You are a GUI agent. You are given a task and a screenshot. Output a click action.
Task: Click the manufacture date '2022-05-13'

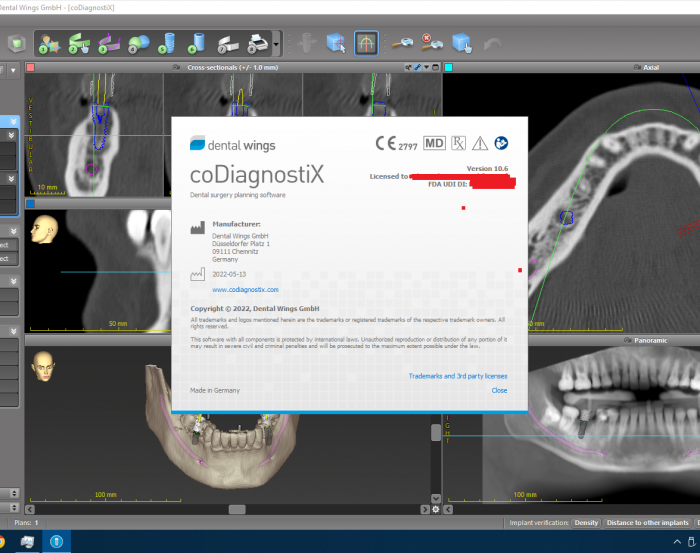click(x=229, y=274)
